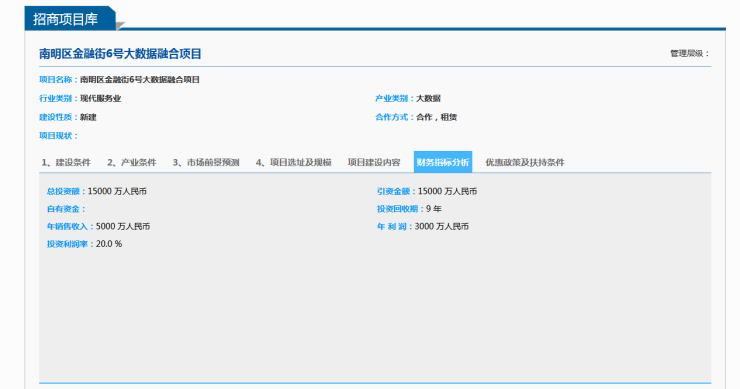Click the 投资回收期 value 9 年

click(434, 209)
